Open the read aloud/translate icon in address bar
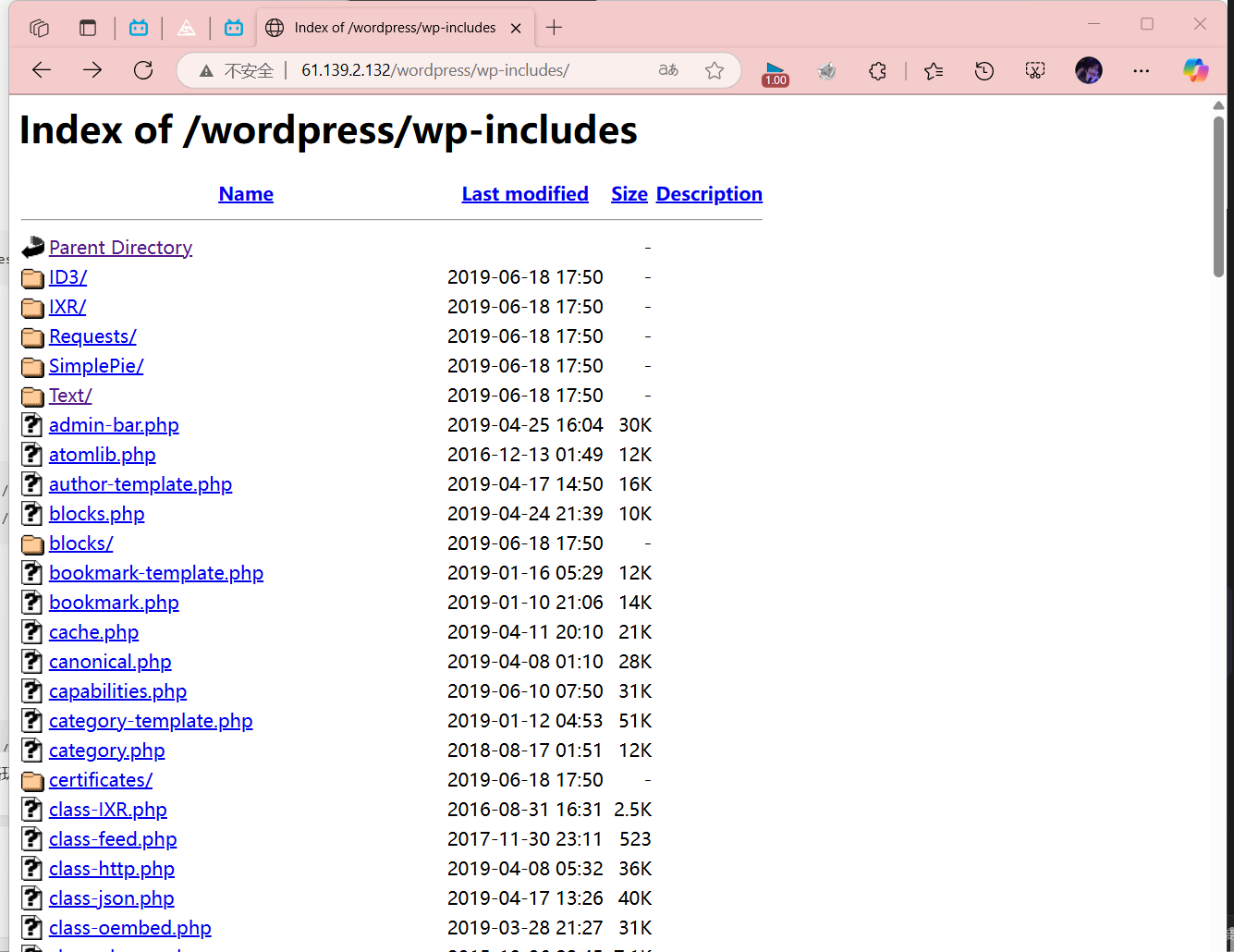The height and width of the screenshot is (952, 1234). [668, 70]
